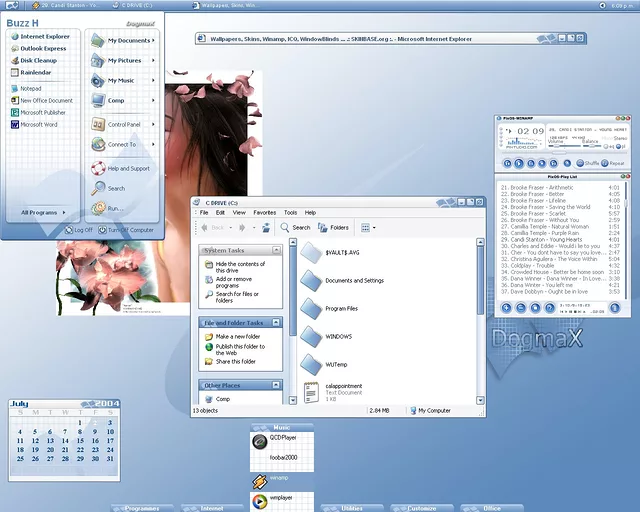This screenshot has height=512, width=640.
Task: Click 'Make a new folder' link
Action: click(236, 337)
